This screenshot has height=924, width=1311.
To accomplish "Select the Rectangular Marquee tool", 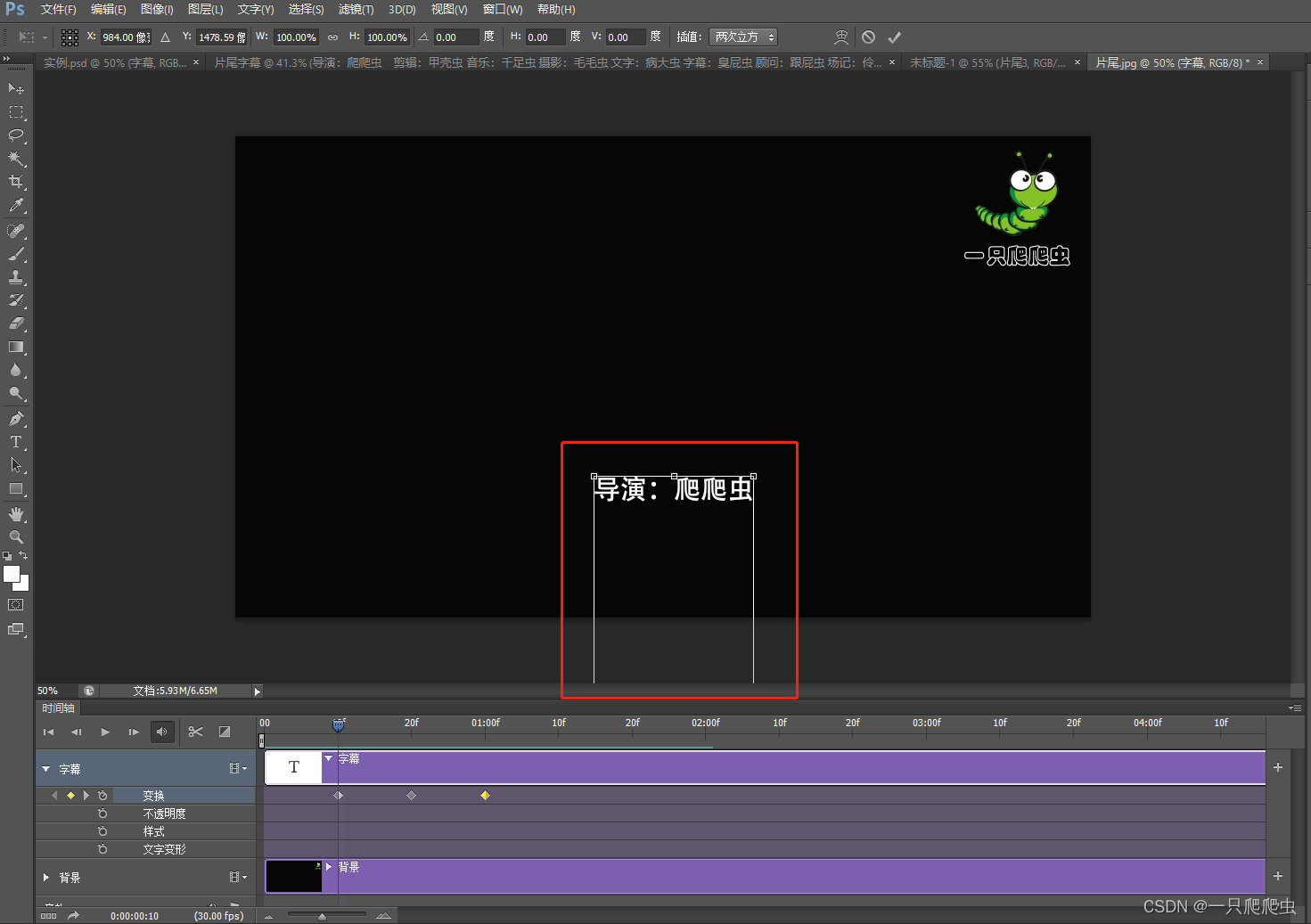I will [16, 112].
